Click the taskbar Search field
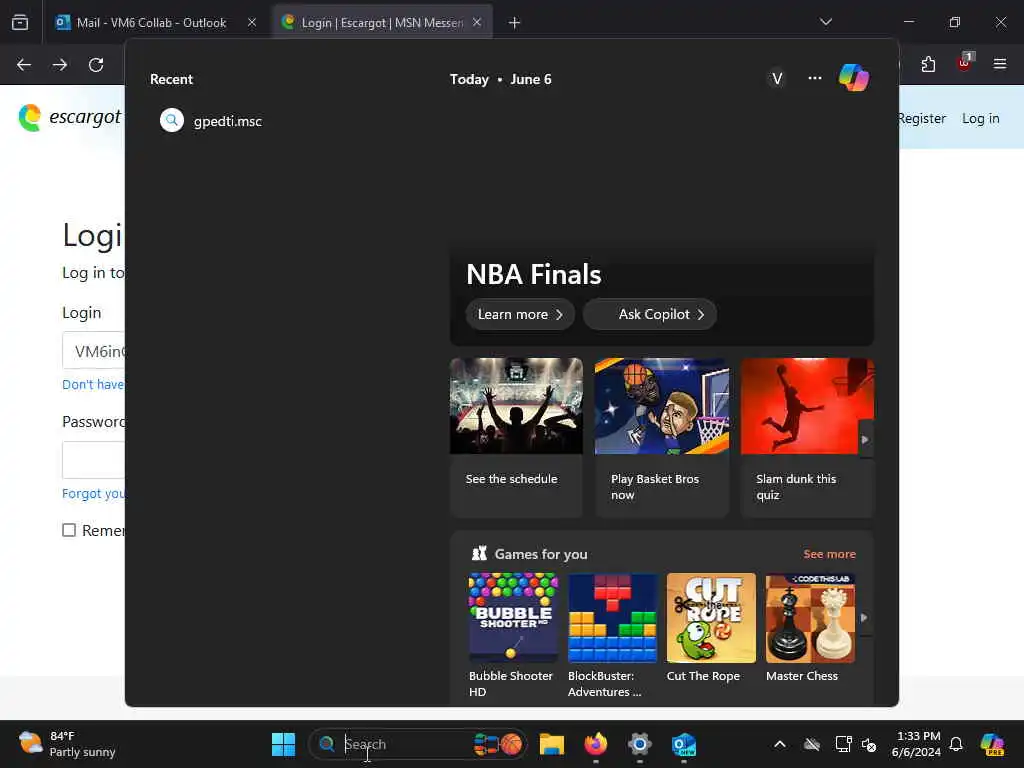Screen dimensions: 1024x768 coord(417,744)
